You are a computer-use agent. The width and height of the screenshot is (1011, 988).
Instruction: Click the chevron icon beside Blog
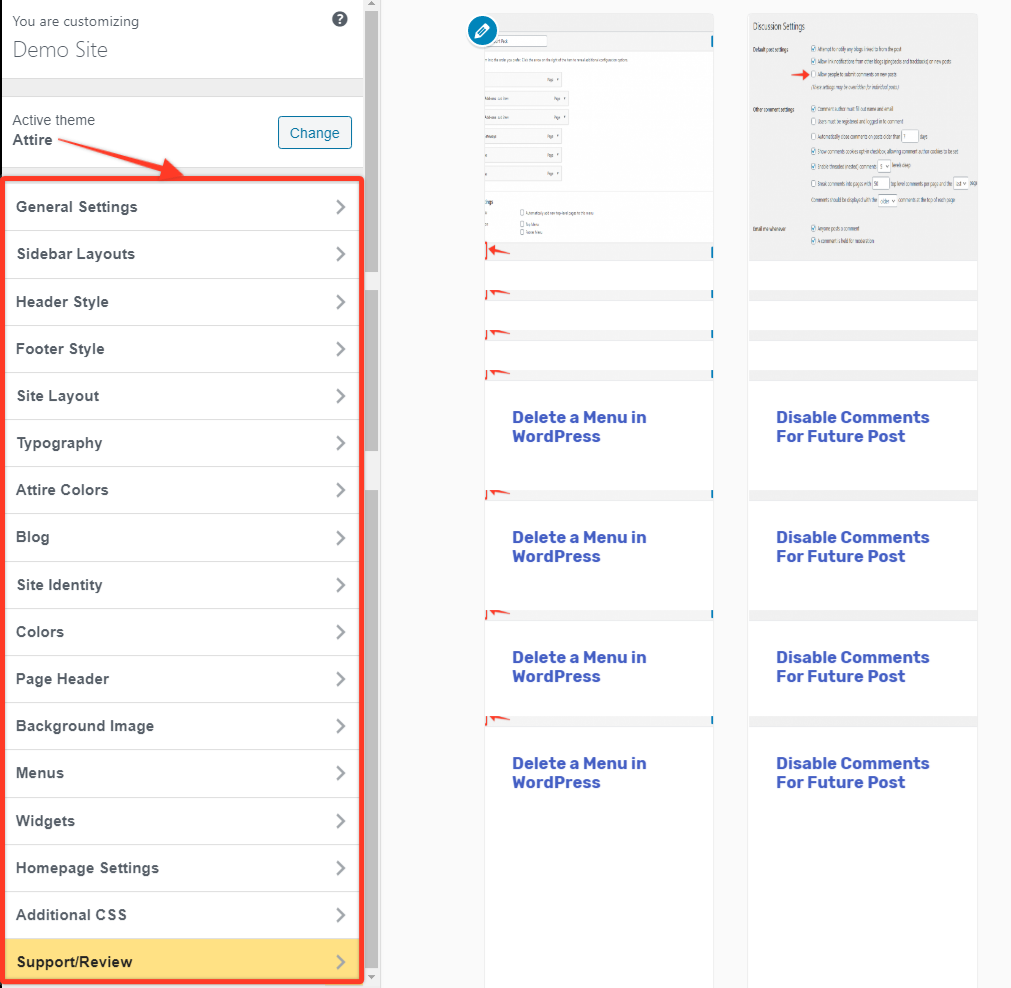[341, 538]
